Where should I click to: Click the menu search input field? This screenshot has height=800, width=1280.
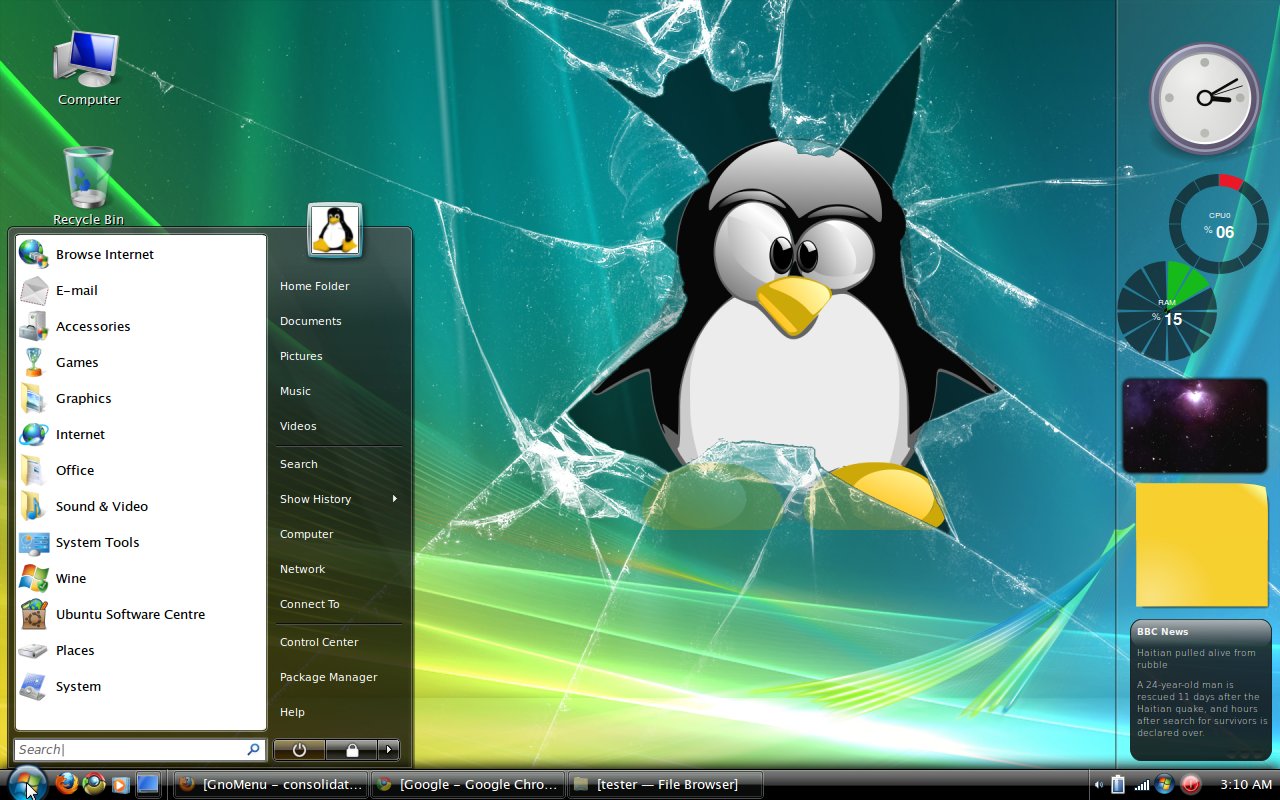[140, 749]
